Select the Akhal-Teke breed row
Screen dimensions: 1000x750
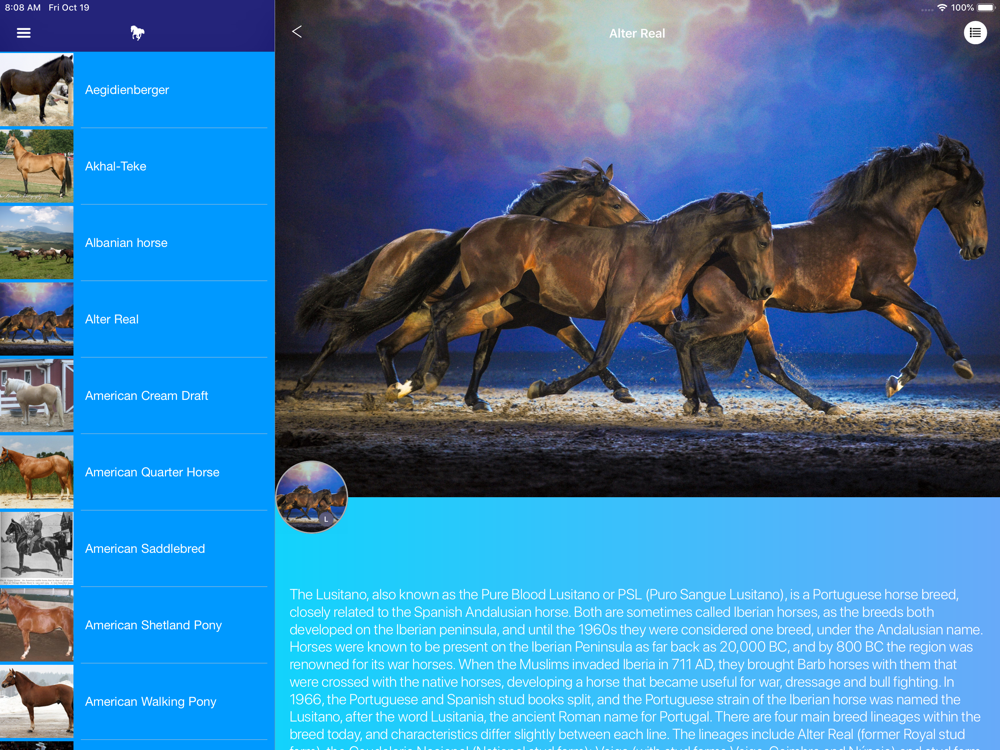pyautogui.click(x=137, y=166)
